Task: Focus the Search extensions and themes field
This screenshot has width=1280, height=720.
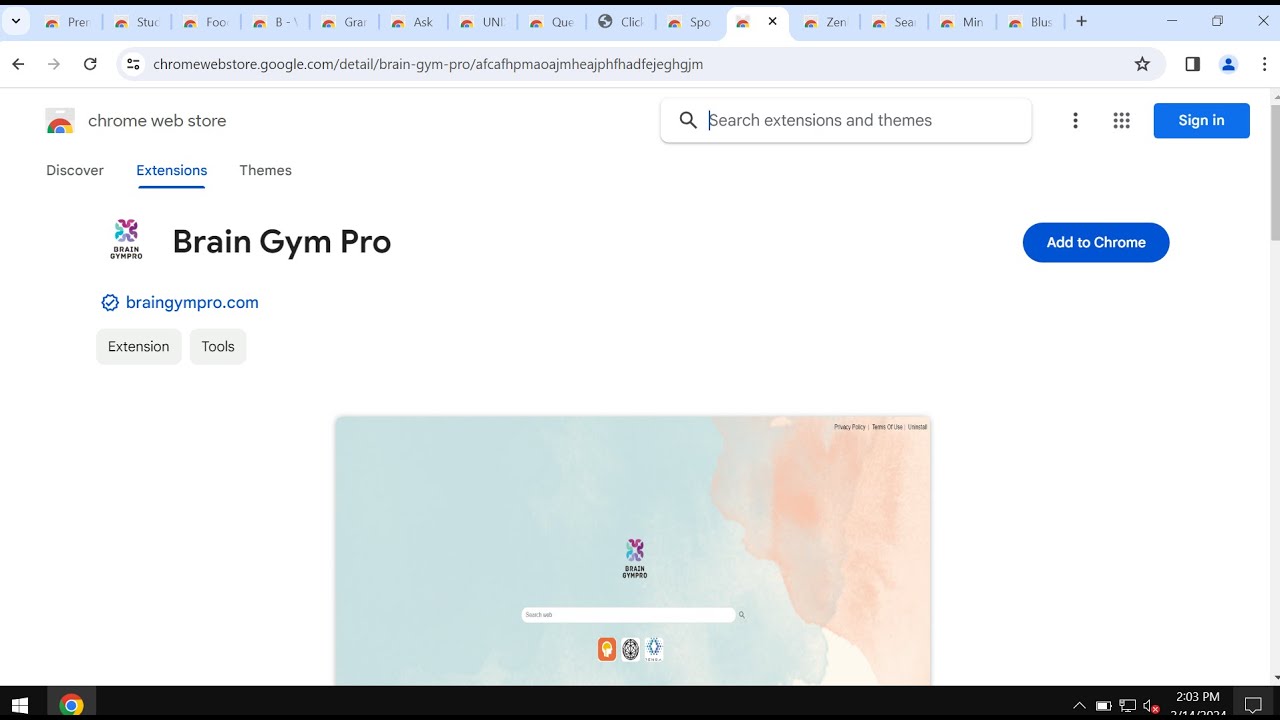Action: [x=846, y=120]
